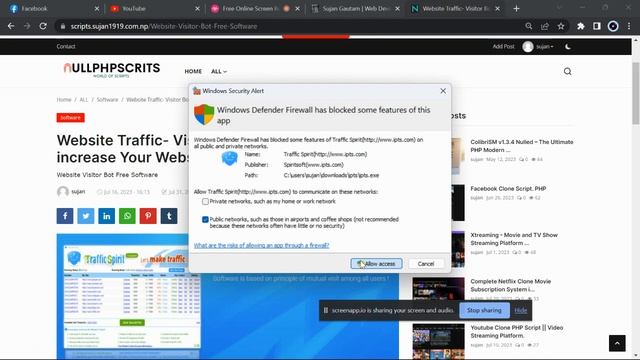This screenshot has width=640, height=360.
Task: Click the Contact link in top bar
Action: (x=66, y=47)
